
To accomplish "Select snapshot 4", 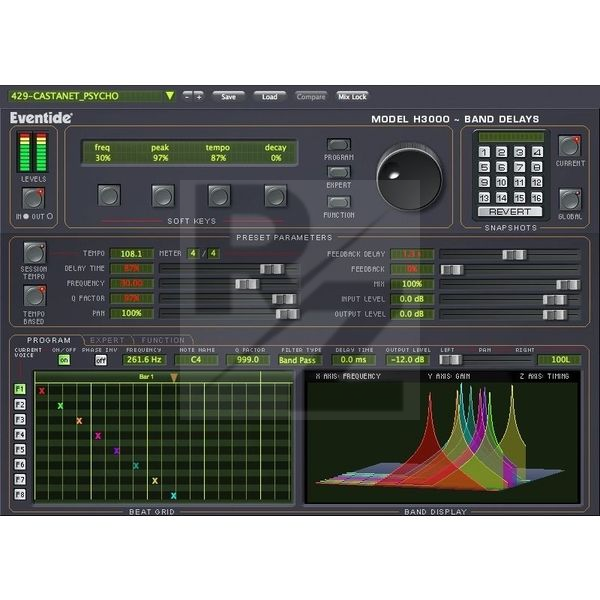I will (x=537, y=152).
